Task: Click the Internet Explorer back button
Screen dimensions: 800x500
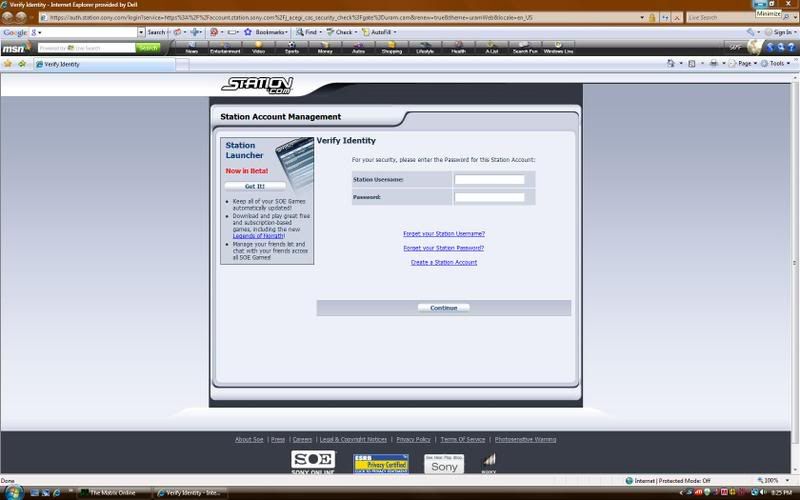Action: pos(8,18)
